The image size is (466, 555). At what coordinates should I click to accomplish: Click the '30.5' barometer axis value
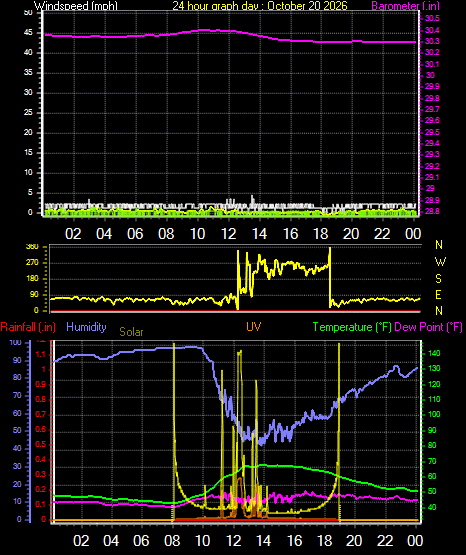tap(432, 19)
